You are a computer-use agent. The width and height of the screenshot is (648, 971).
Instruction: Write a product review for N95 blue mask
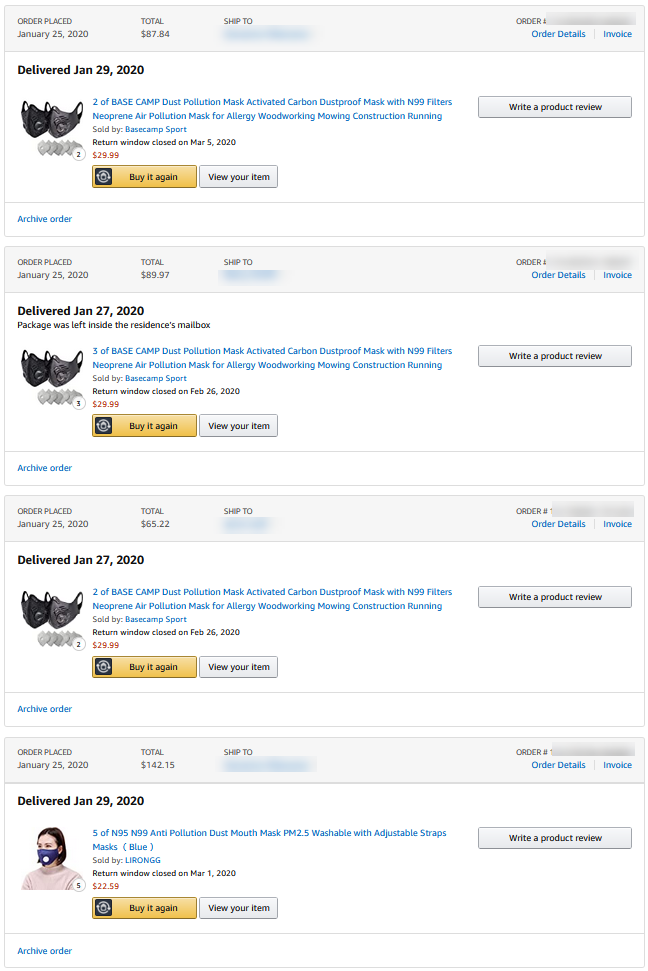tap(554, 838)
